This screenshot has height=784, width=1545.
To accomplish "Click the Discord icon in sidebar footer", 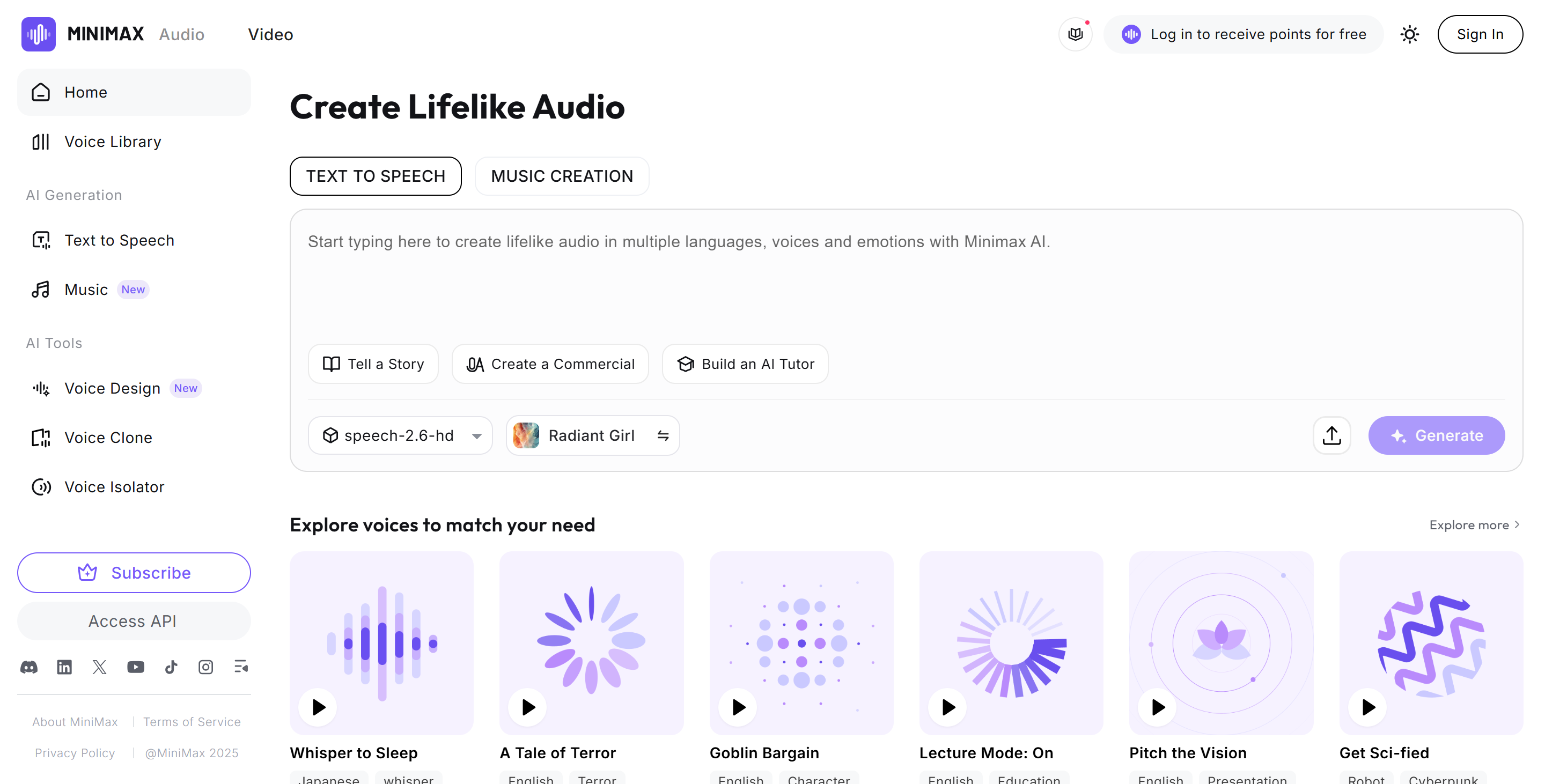I will pyautogui.click(x=29, y=667).
